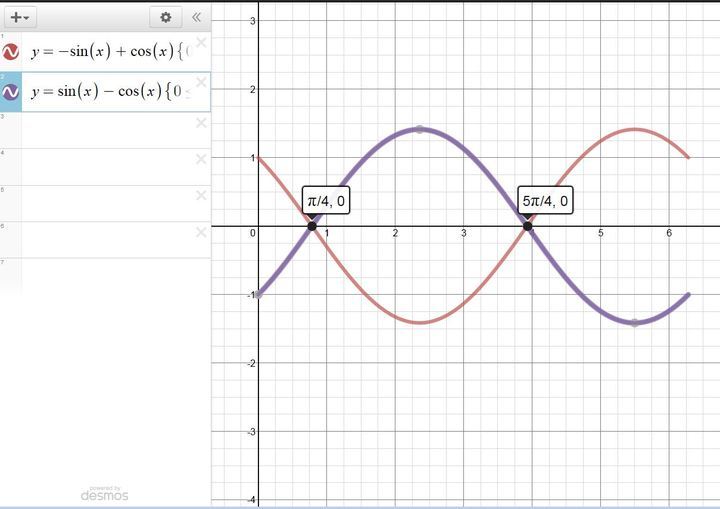
Task: Click the gray minimum point on purple curve
Action: pyautogui.click(x=634, y=323)
